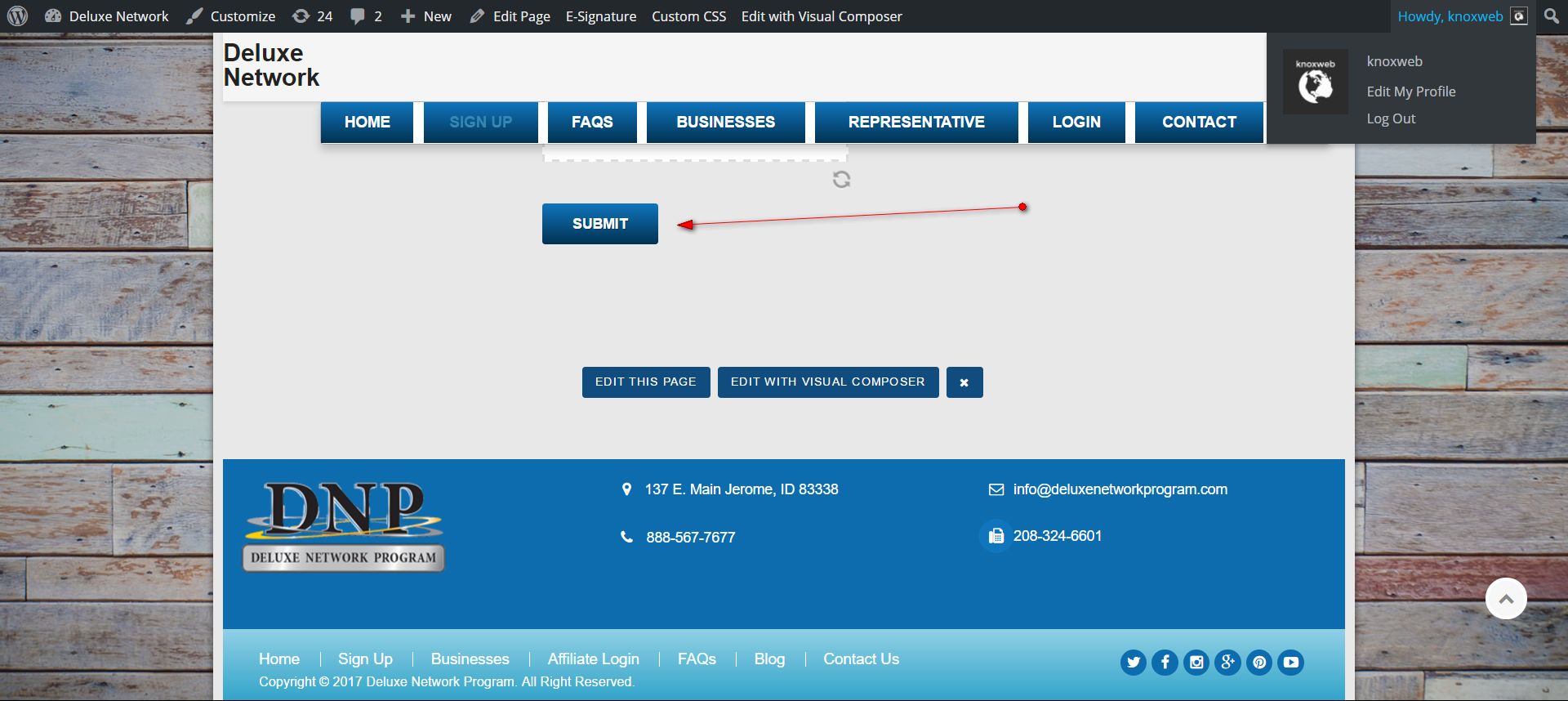Open the LOGIN navigation tab

[1076, 123]
